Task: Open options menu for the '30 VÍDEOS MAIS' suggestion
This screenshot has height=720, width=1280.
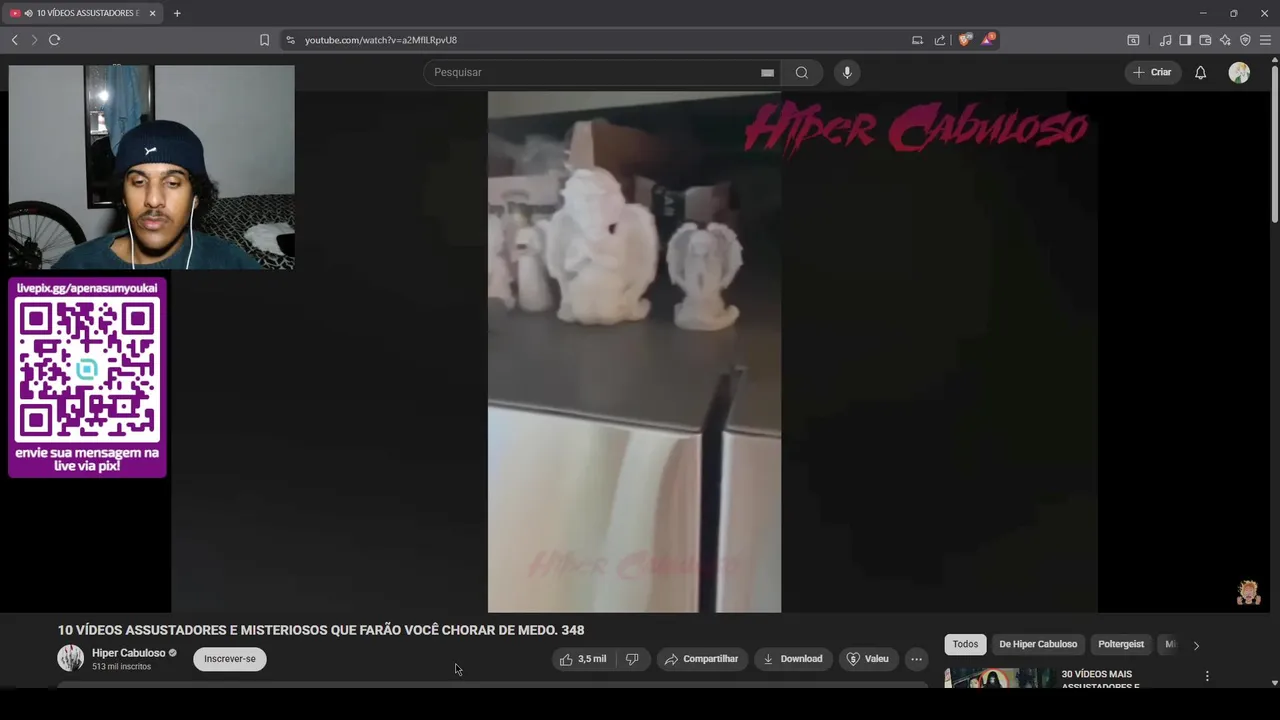Action: coord(1207,677)
